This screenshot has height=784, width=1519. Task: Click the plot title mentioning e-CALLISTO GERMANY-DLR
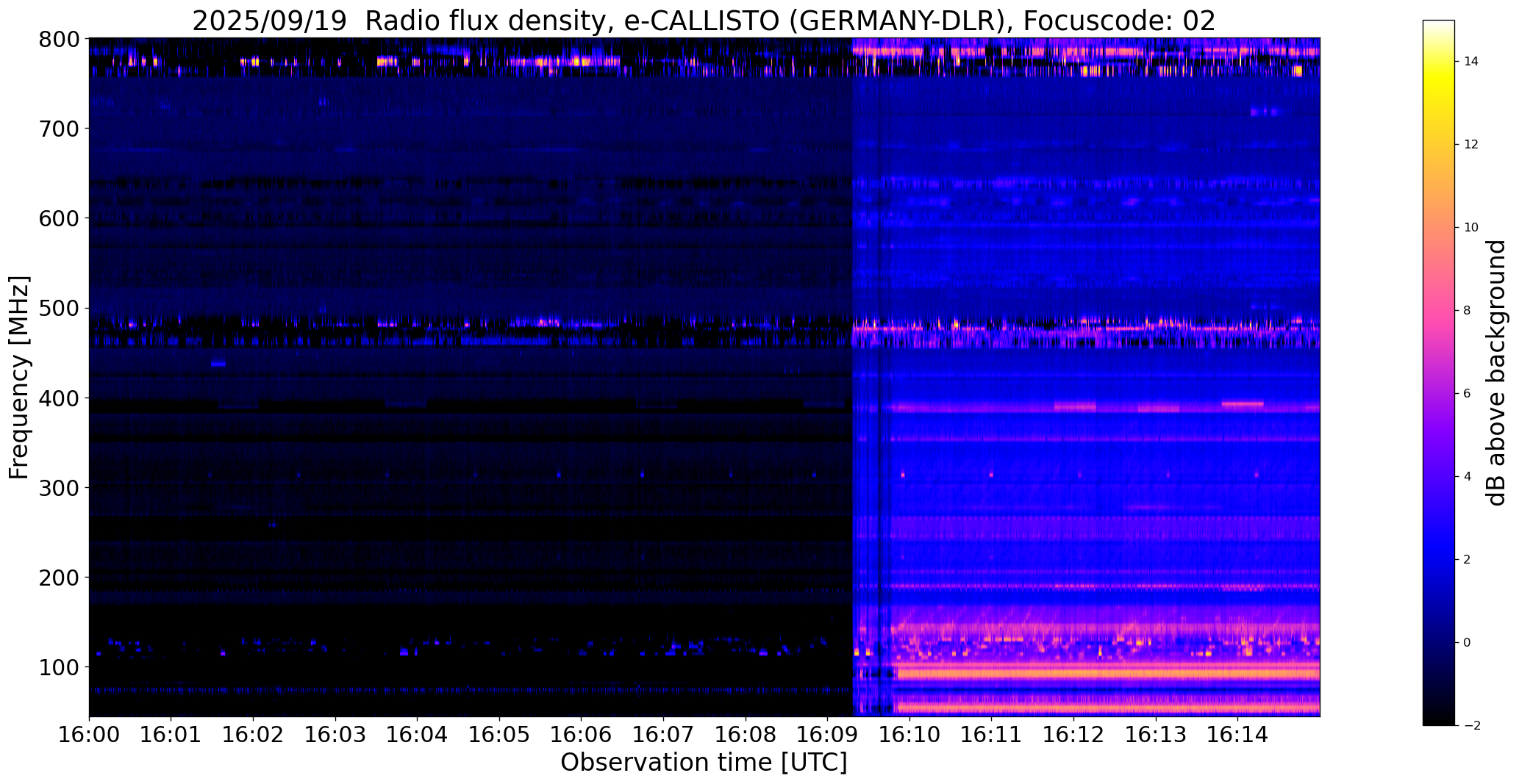(x=704, y=21)
